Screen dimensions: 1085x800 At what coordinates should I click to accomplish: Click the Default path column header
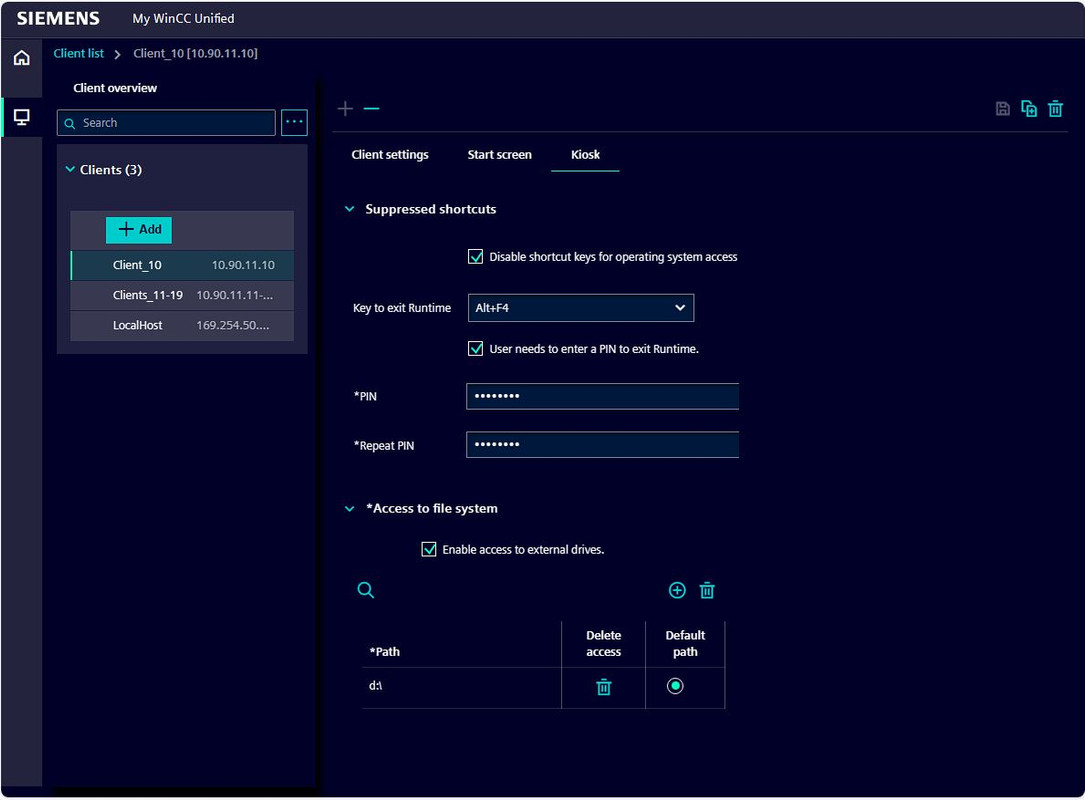coord(685,644)
